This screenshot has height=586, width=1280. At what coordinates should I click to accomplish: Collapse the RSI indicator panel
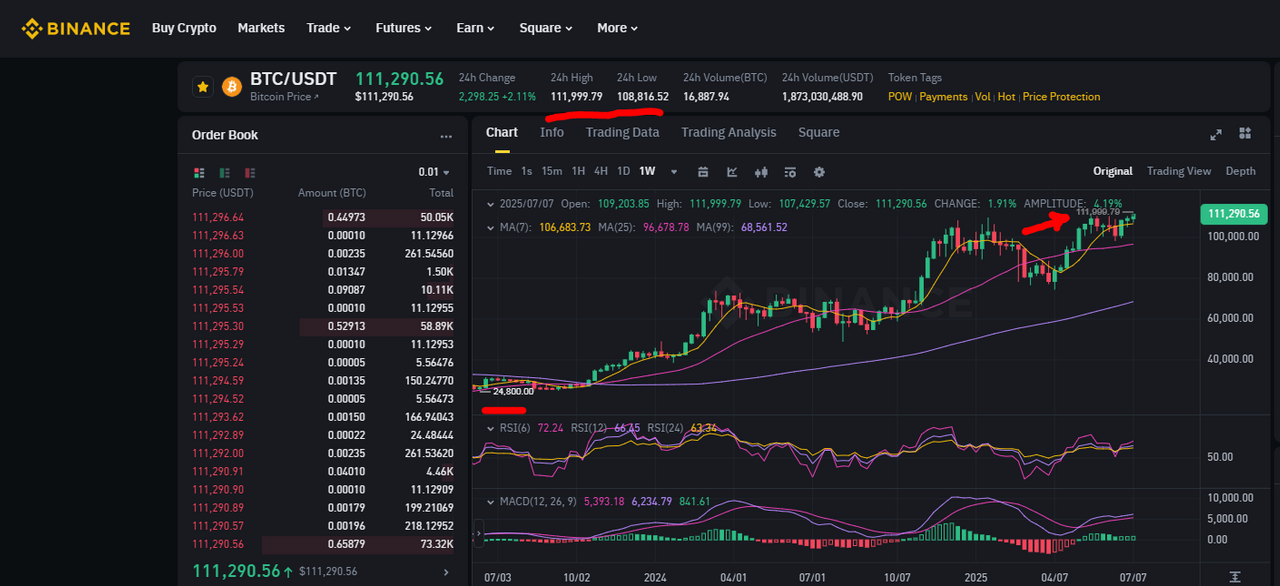click(490, 428)
